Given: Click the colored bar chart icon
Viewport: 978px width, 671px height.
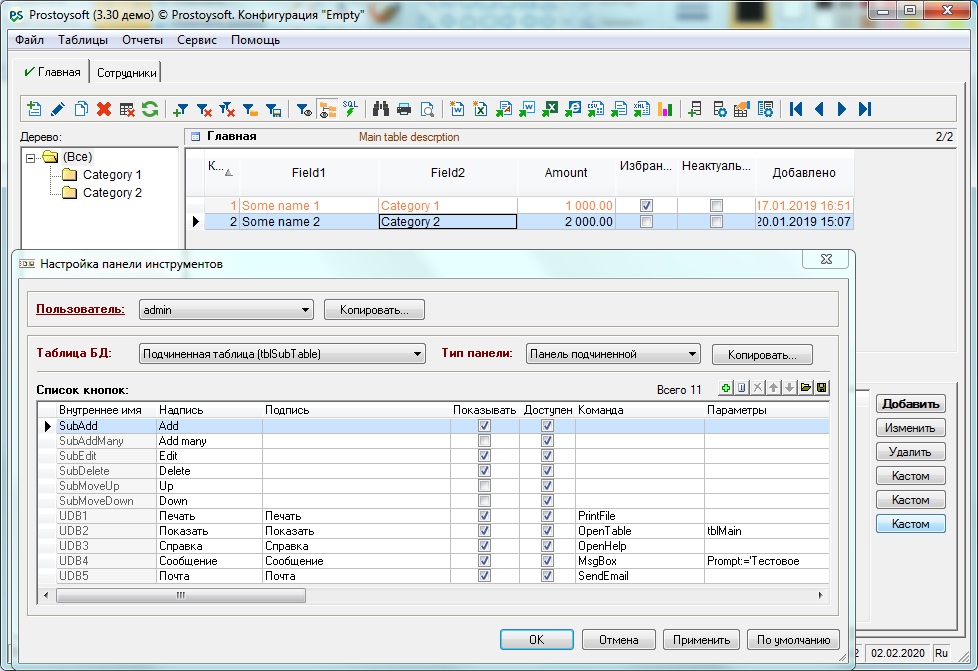Looking at the screenshot, I should [x=666, y=109].
